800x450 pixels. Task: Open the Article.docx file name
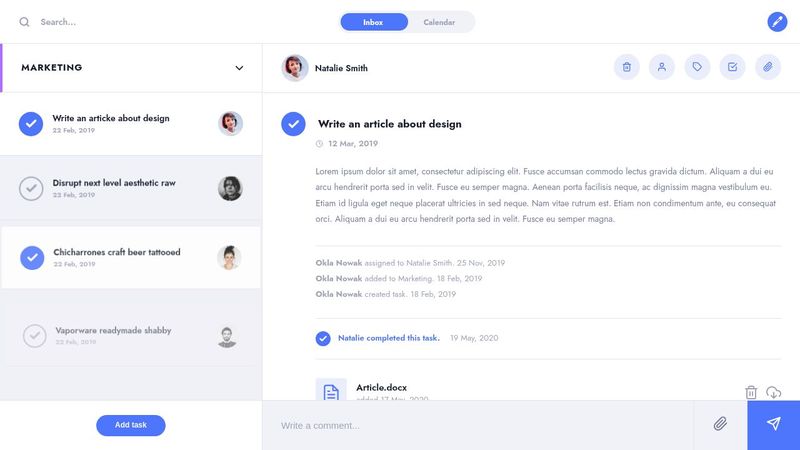(382, 387)
